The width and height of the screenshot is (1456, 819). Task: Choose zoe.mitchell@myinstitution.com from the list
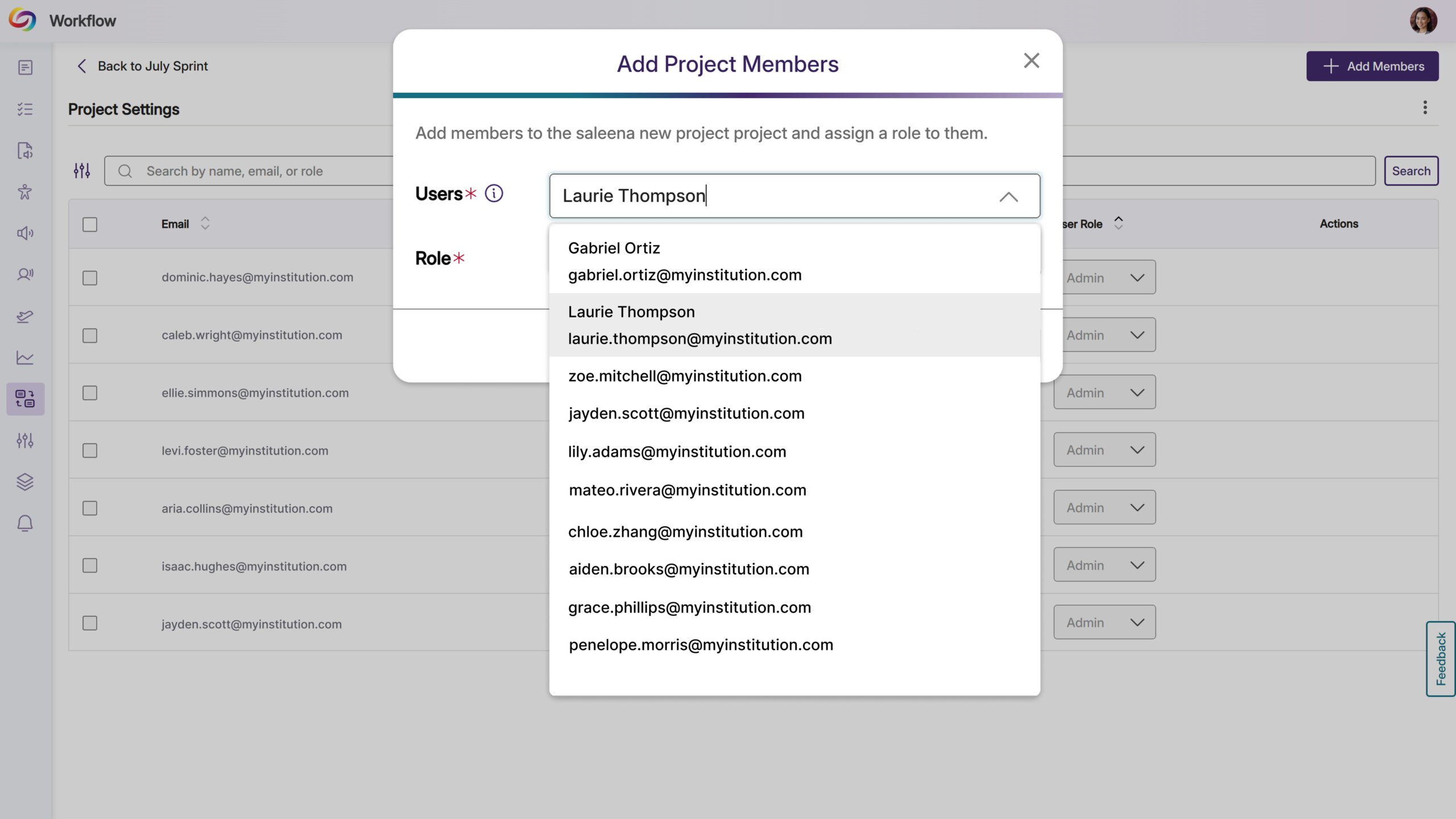685,376
